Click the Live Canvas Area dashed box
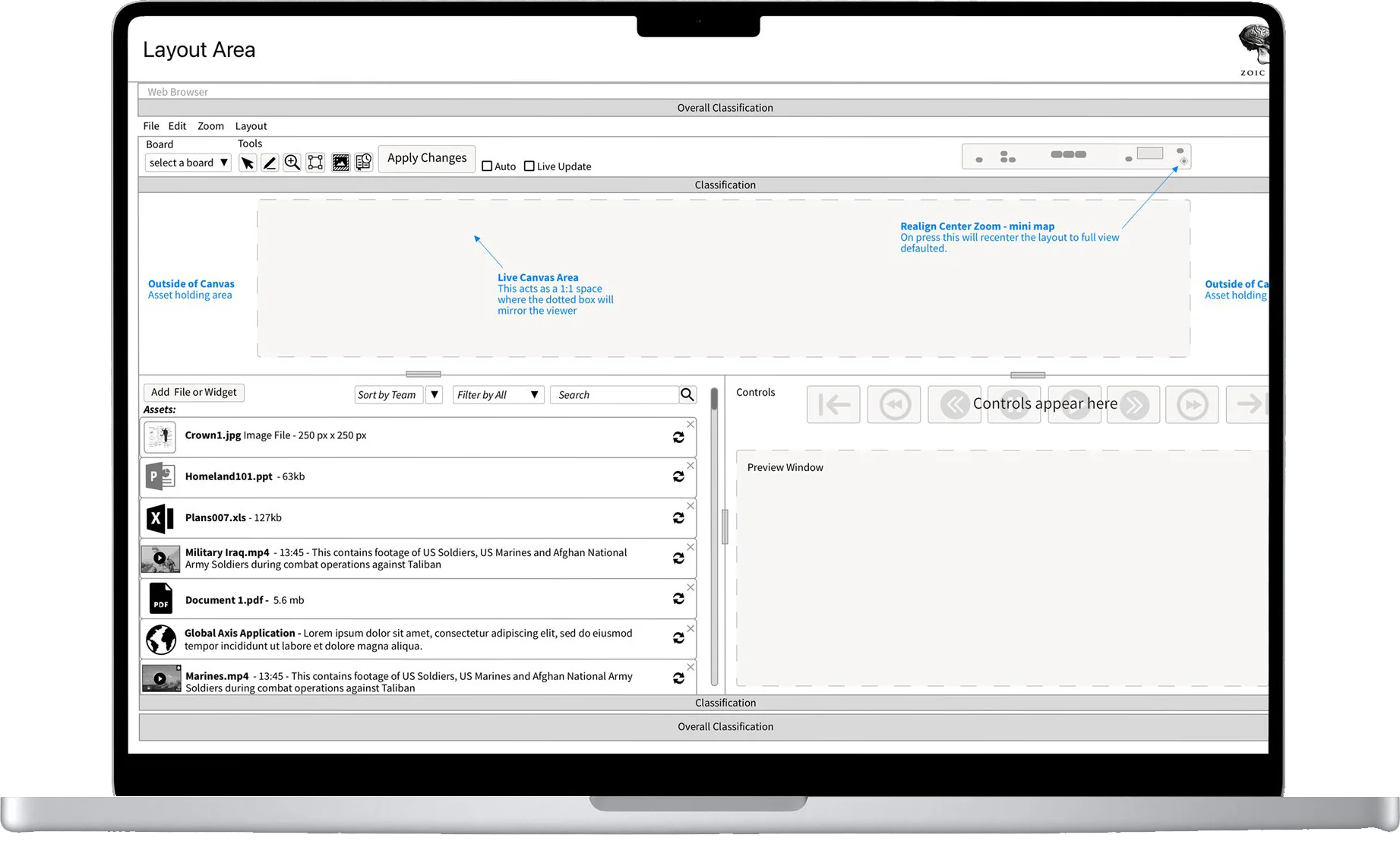1400x841 pixels. (723, 278)
